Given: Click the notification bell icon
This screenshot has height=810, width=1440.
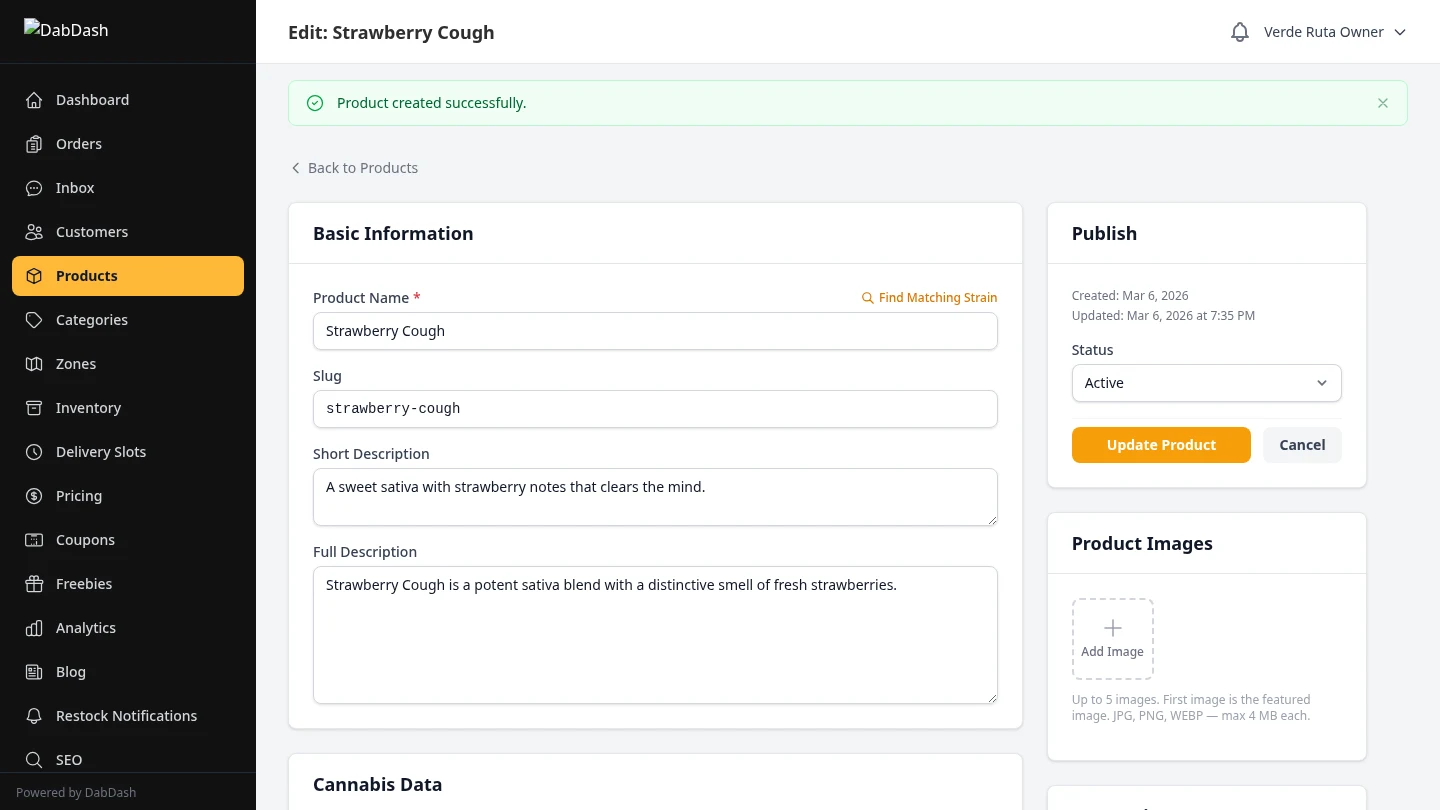Looking at the screenshot, I should 1239,31.
